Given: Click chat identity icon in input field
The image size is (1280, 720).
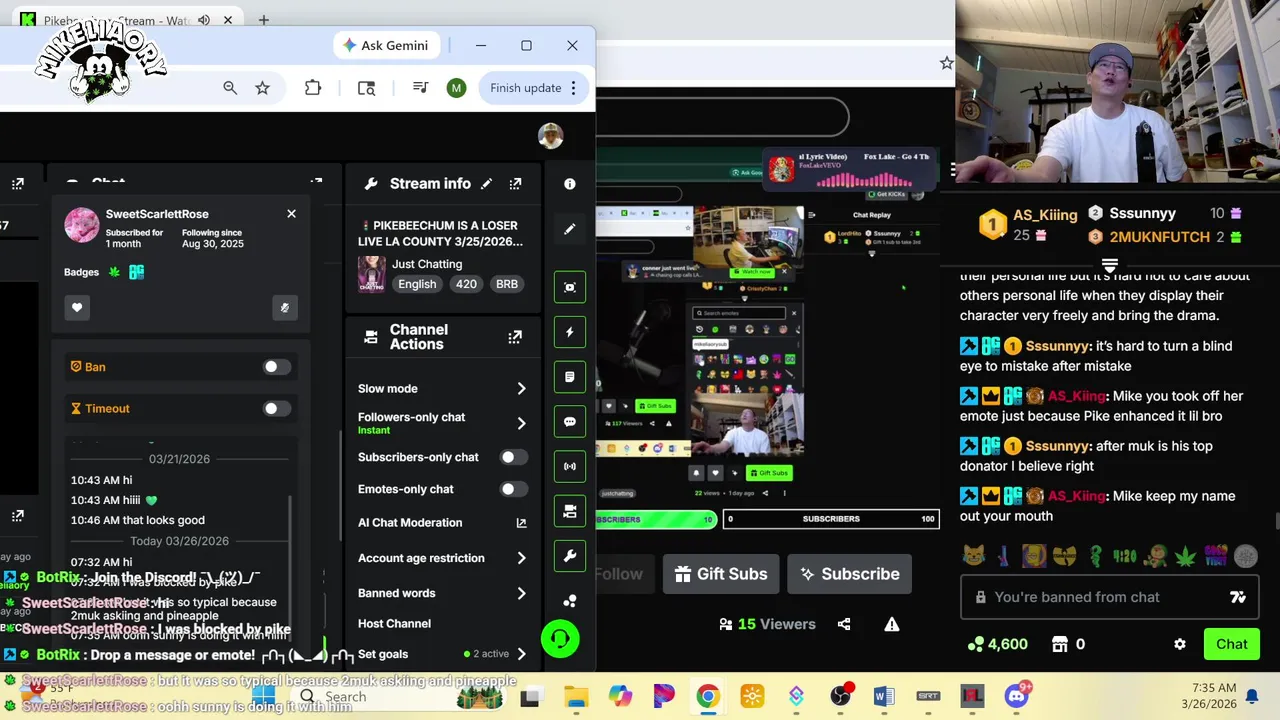Looking at the screenshot, I should click(1238, 597).
